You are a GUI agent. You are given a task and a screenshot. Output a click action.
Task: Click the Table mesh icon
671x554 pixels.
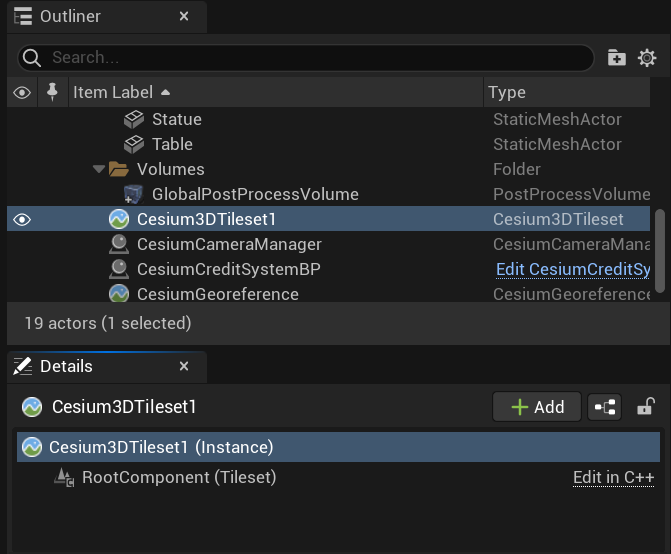click(x=134, y=144)
